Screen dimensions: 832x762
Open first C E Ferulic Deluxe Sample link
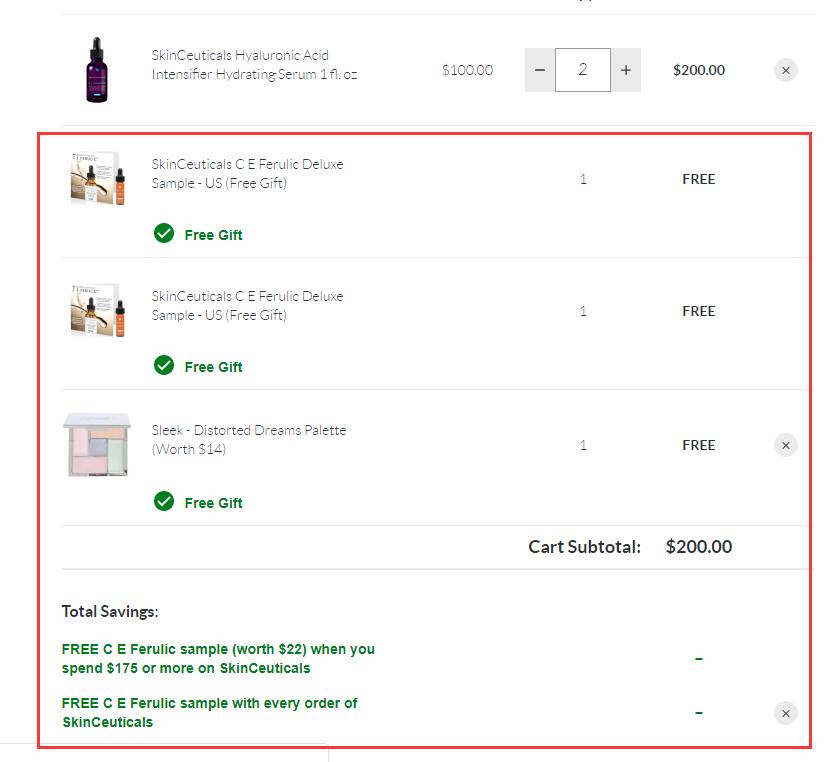click(247, 174)
